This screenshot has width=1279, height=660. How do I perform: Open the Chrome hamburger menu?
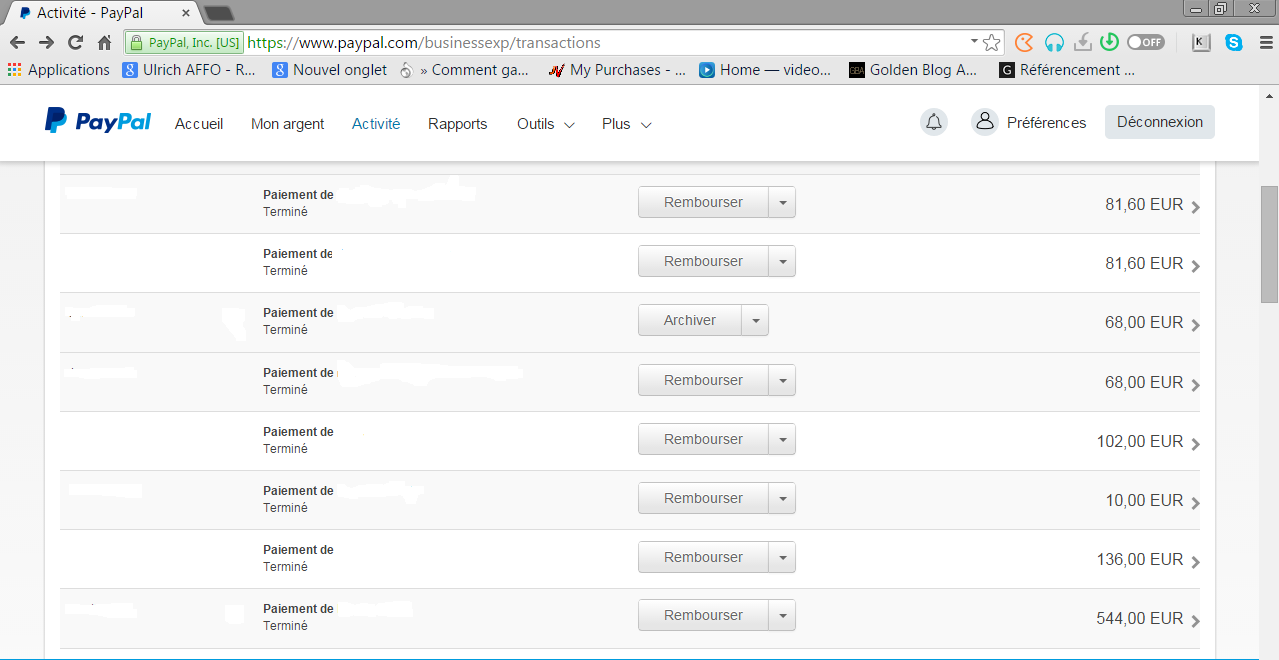[1263, 43]
